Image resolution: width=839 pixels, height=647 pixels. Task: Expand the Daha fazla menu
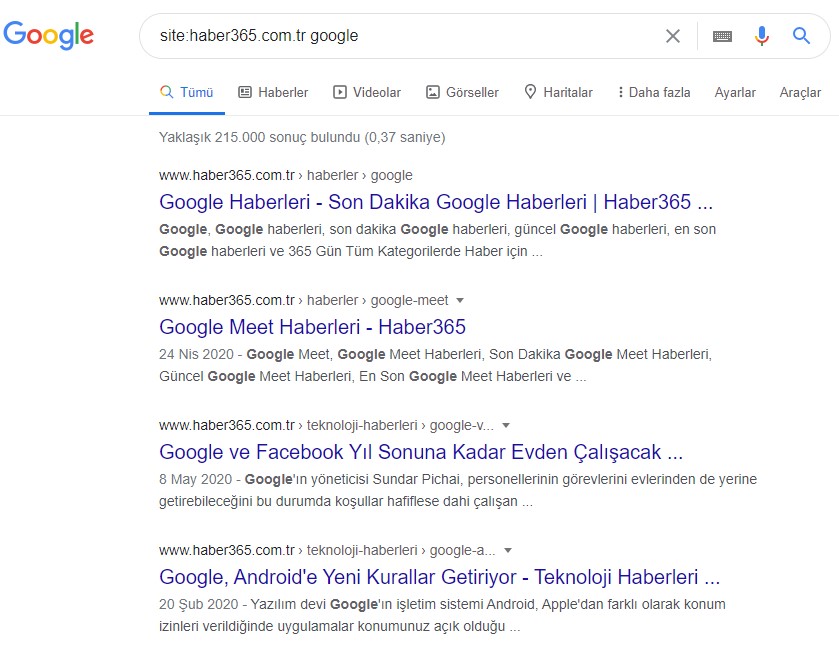click(x=654, y=92)
